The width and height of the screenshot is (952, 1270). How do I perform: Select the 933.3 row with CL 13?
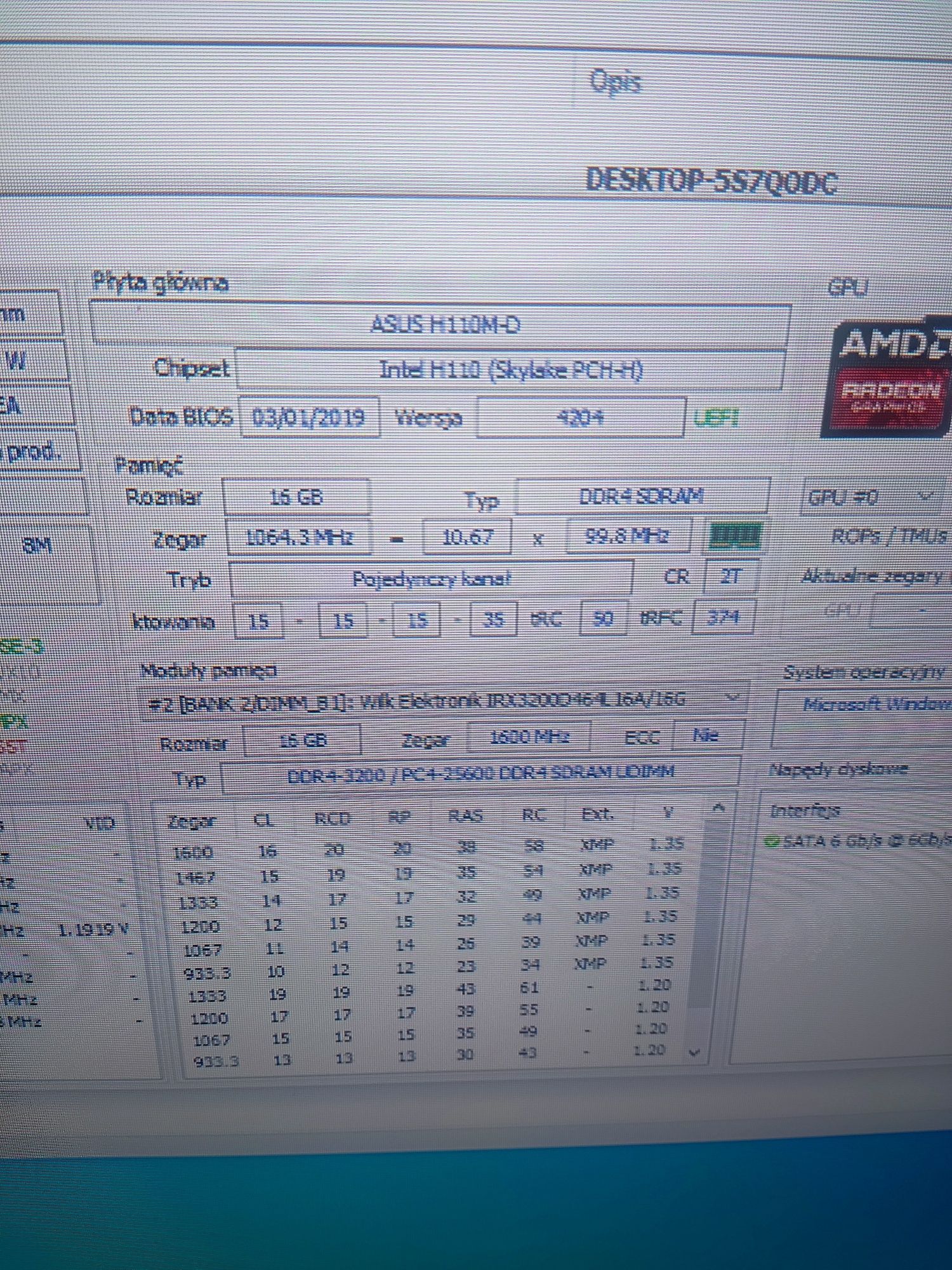point(428,1056)
